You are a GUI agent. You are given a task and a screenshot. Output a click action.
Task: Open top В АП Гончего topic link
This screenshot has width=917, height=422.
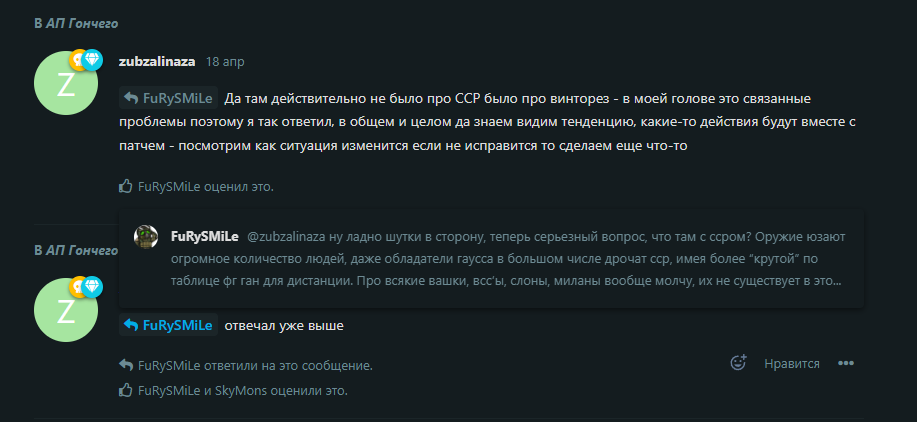pyautogui.click(x=76, y=23)
